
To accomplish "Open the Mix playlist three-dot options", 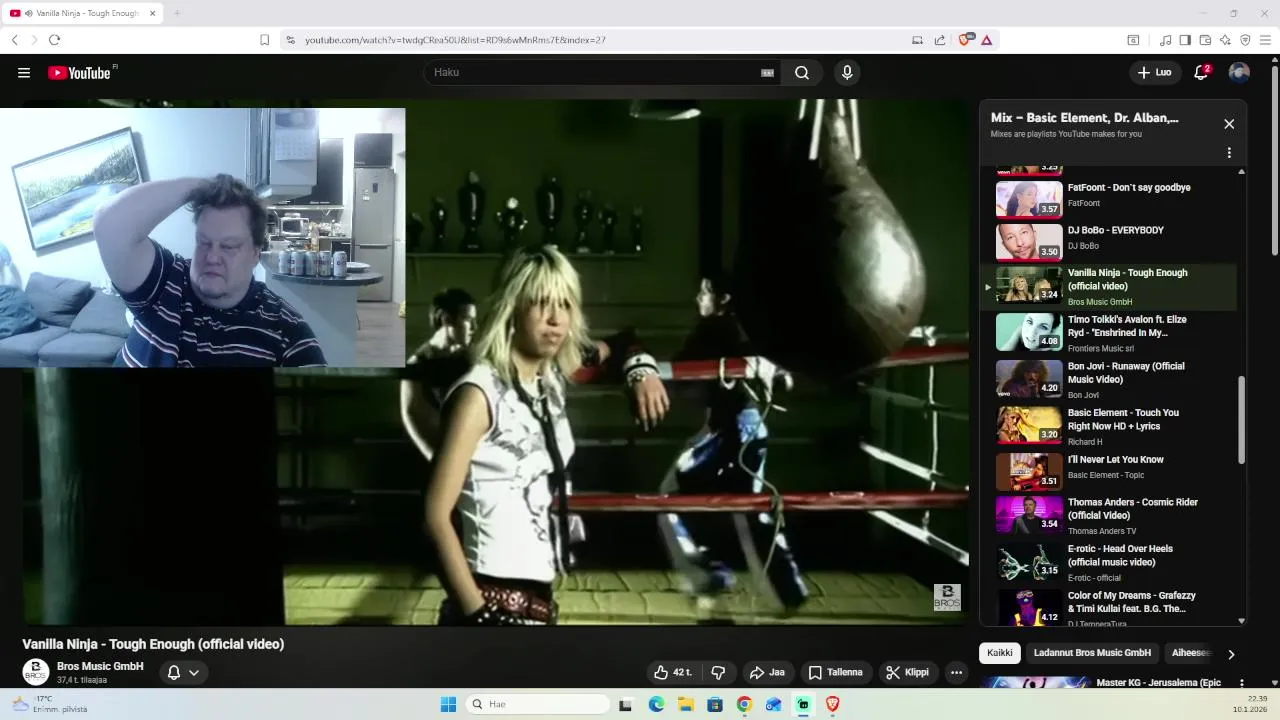I will click(1229, 153).
